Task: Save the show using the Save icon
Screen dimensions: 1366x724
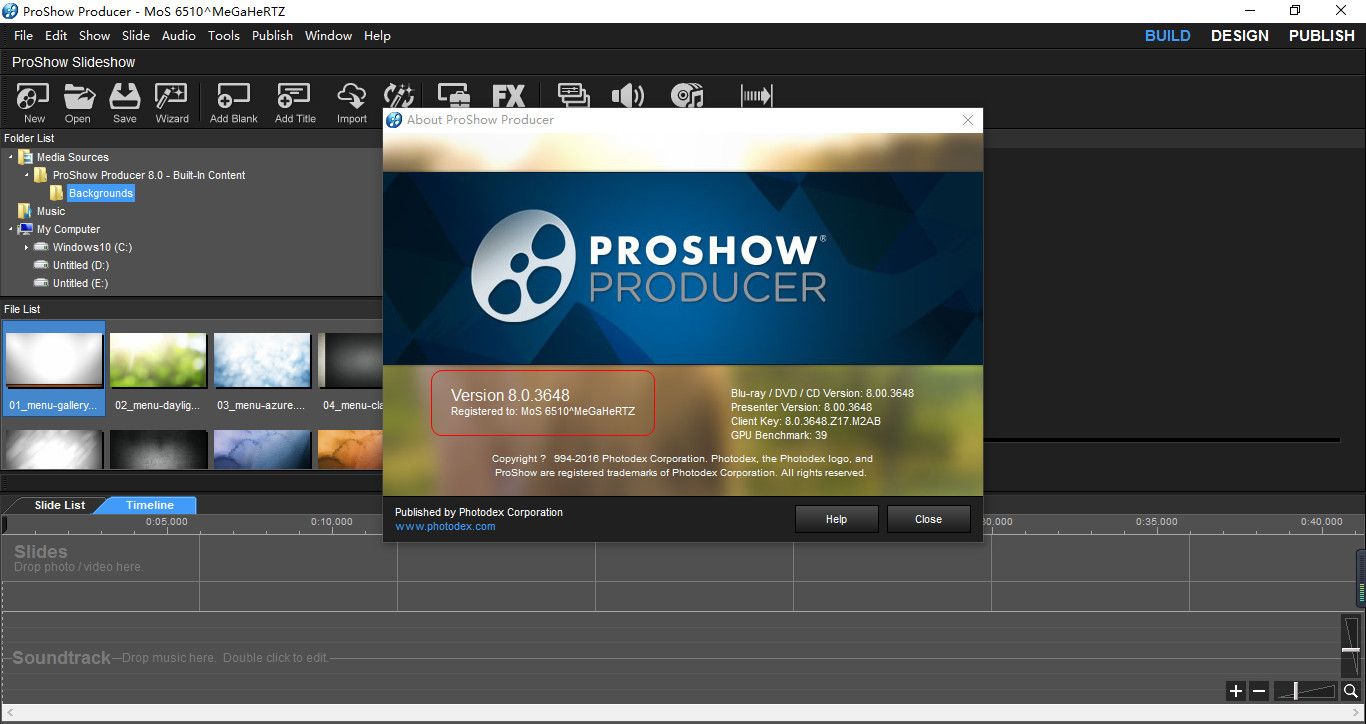Action: coord(125,103)
